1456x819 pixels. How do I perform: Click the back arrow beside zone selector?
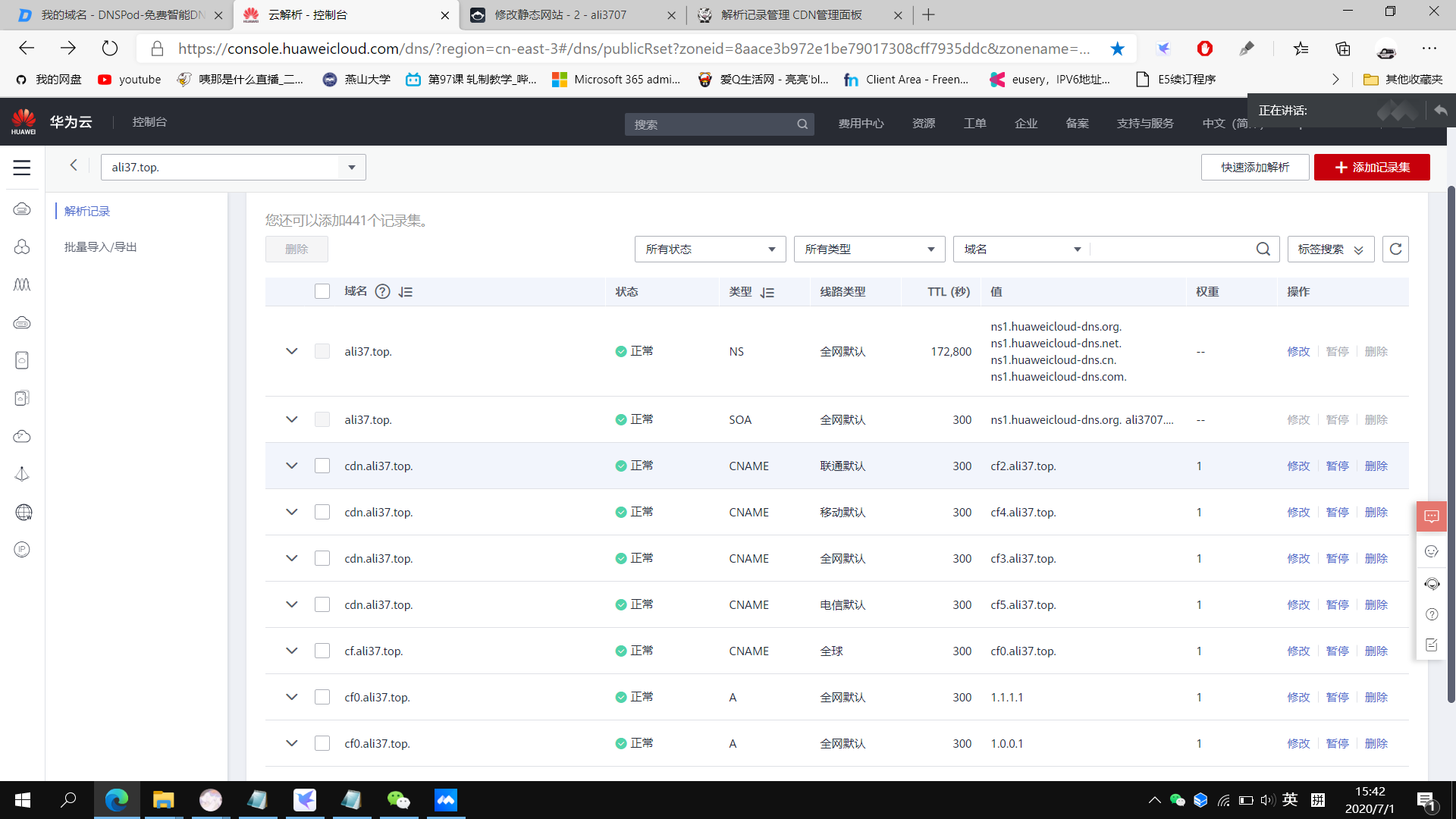(x=74, y=165)
